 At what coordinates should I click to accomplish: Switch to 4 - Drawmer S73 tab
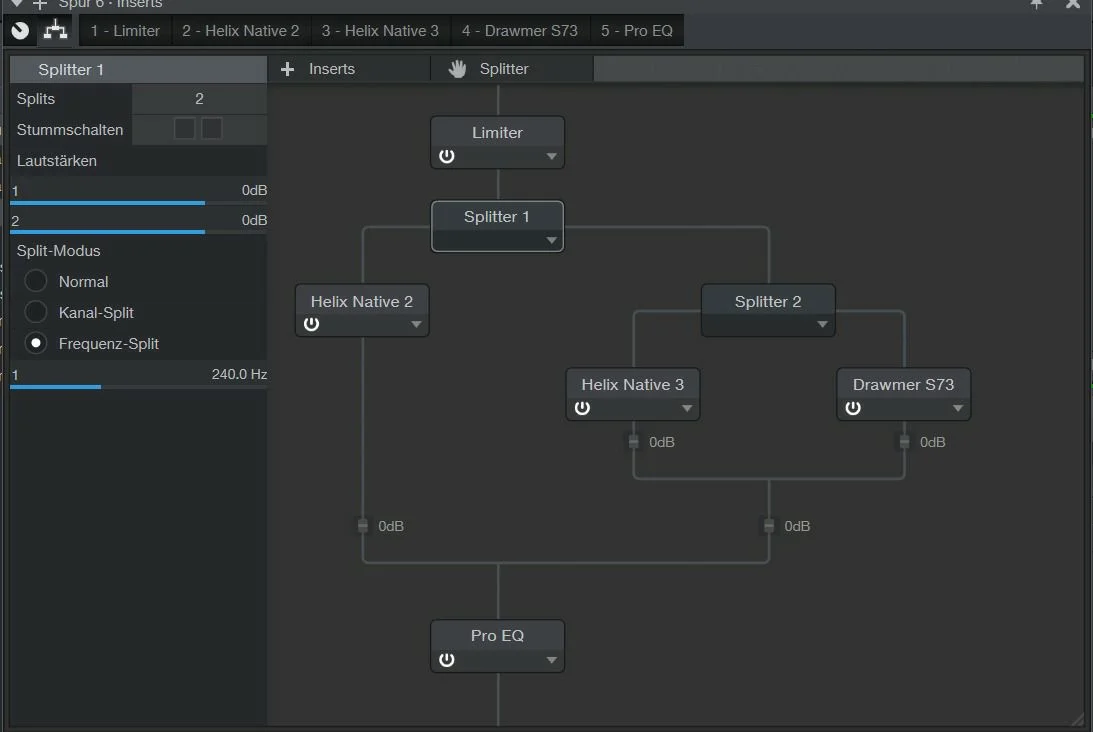(519, 30)
